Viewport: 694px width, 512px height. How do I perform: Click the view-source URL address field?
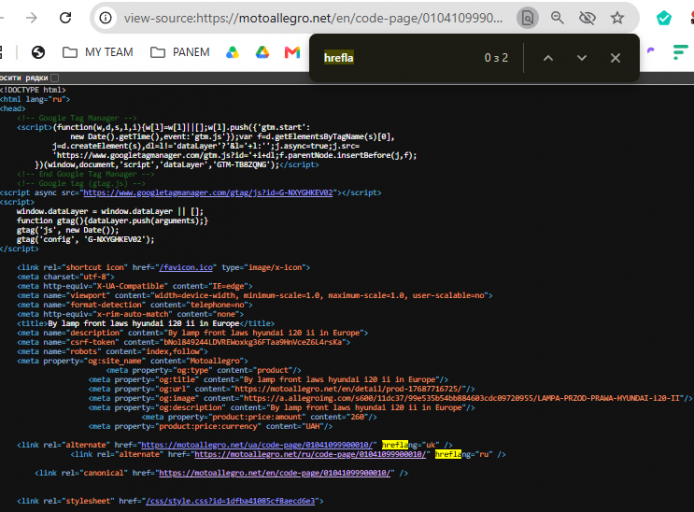(x=313, y=18)
